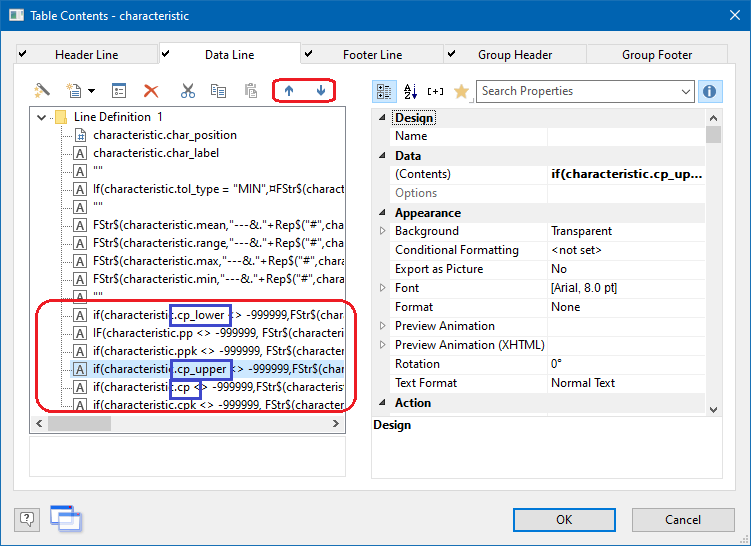This screenshot has width=751, height=546.
Task: Click the paste clipboard icon
Action: tap(250, 91)
